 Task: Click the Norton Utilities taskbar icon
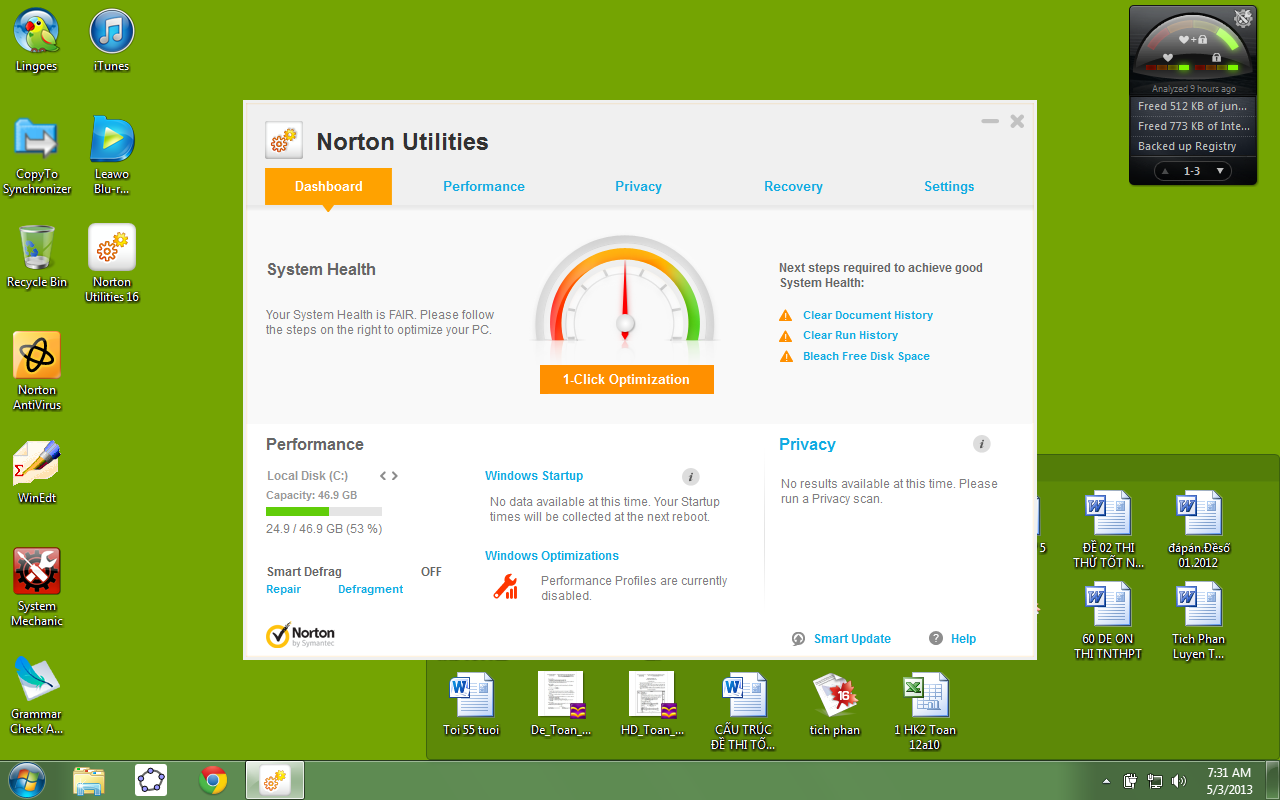(x=274, y=780)
